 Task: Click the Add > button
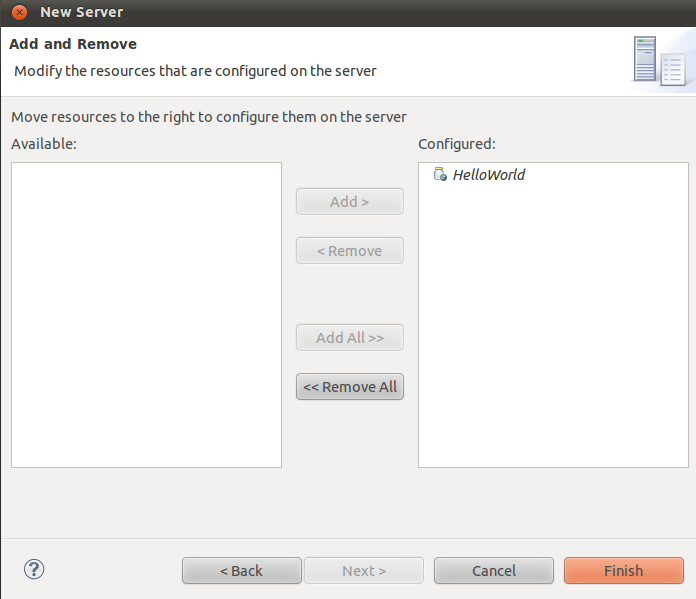(349, 202)
